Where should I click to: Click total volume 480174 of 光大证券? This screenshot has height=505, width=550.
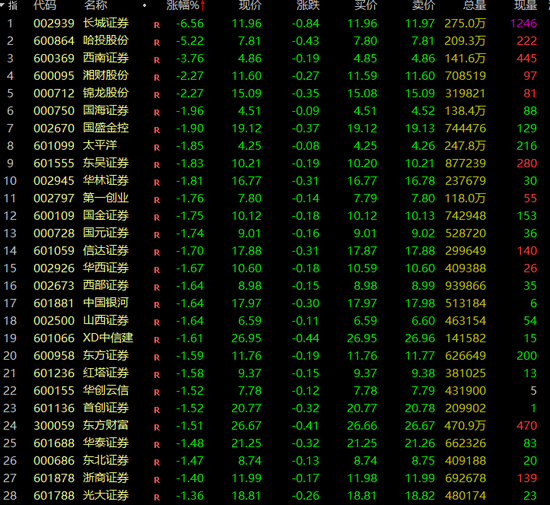465,496
